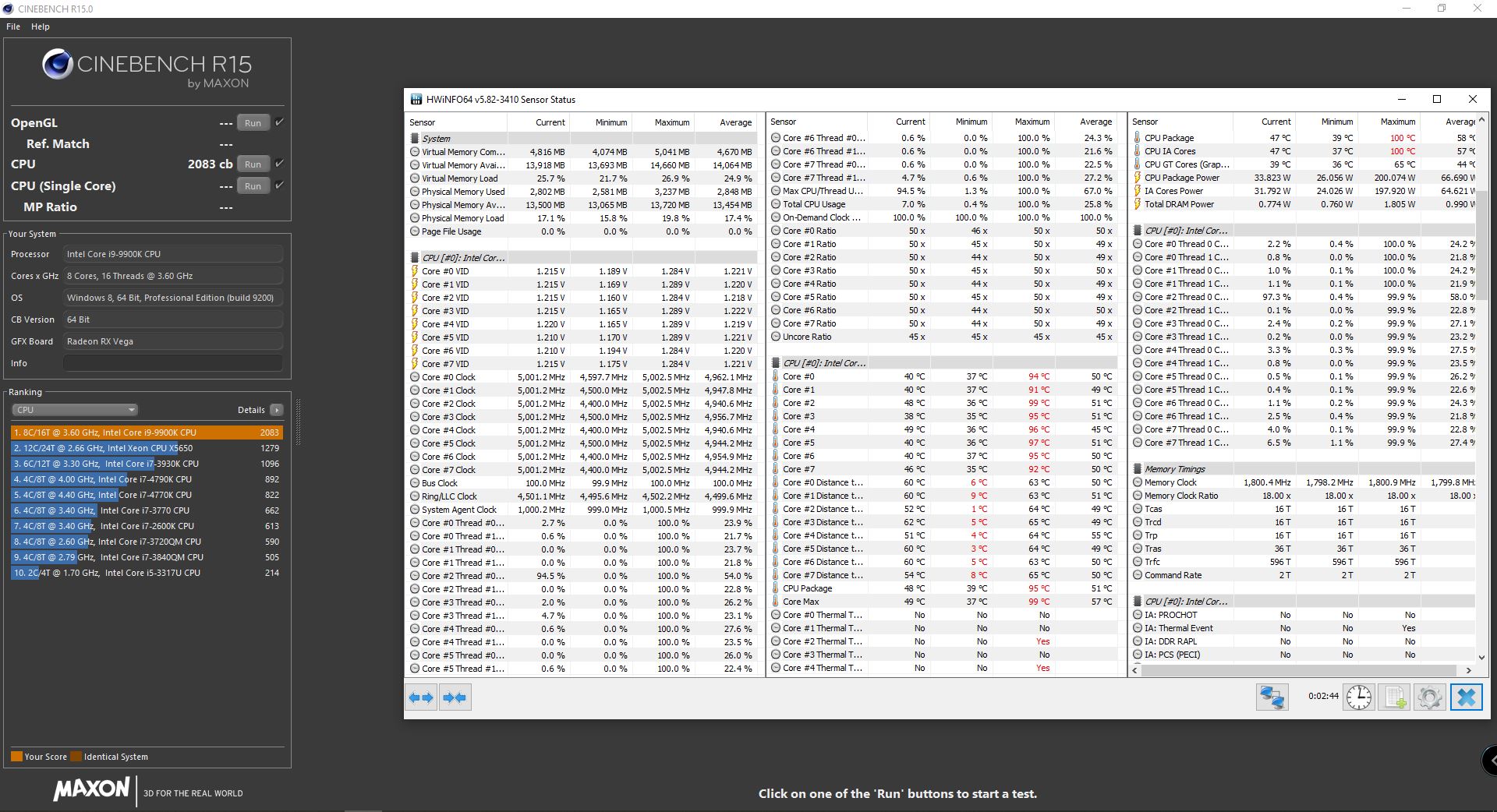The width and height of the screenshot is (1497, 812).
Task: Open the HWiNFO network/remote computers icon
Action: pyautogui.click(x=1272, y=697)
